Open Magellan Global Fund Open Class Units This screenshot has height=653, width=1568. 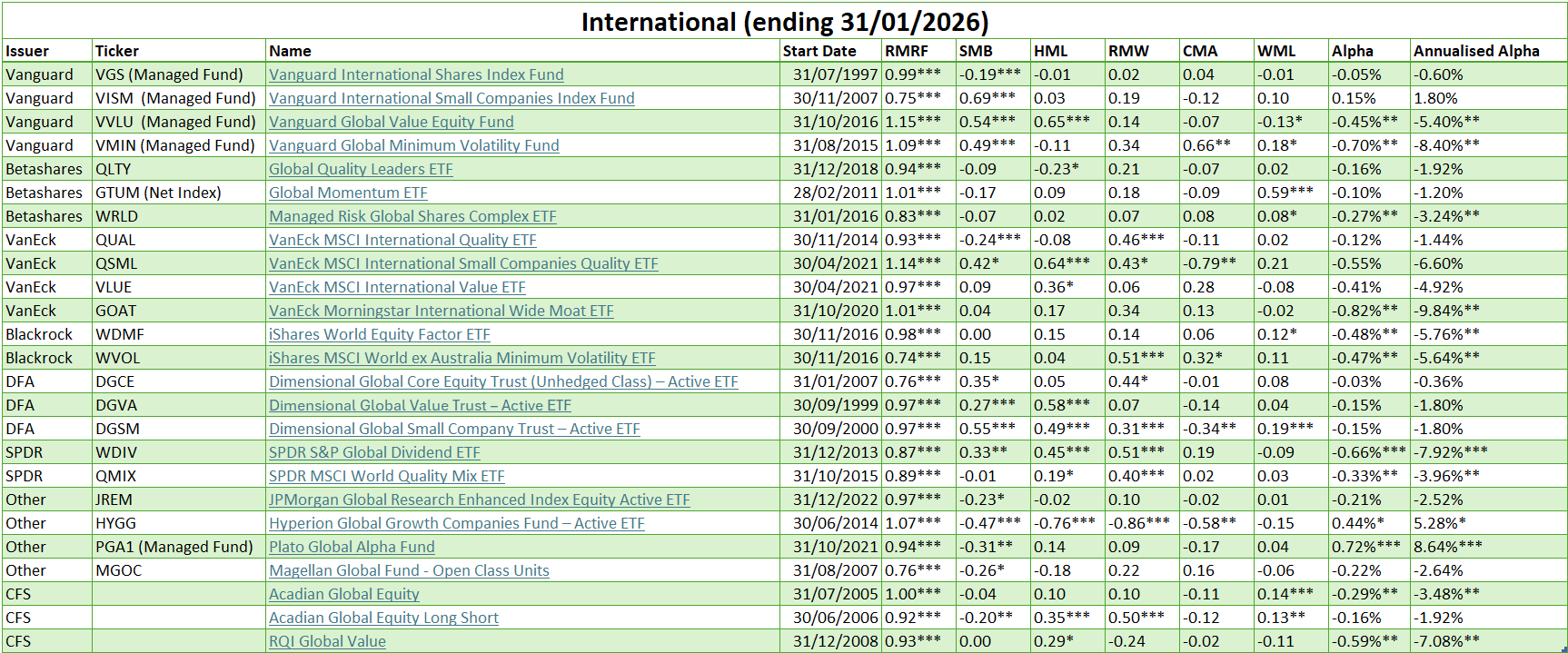pyautogui.click(x=409, y=570)
